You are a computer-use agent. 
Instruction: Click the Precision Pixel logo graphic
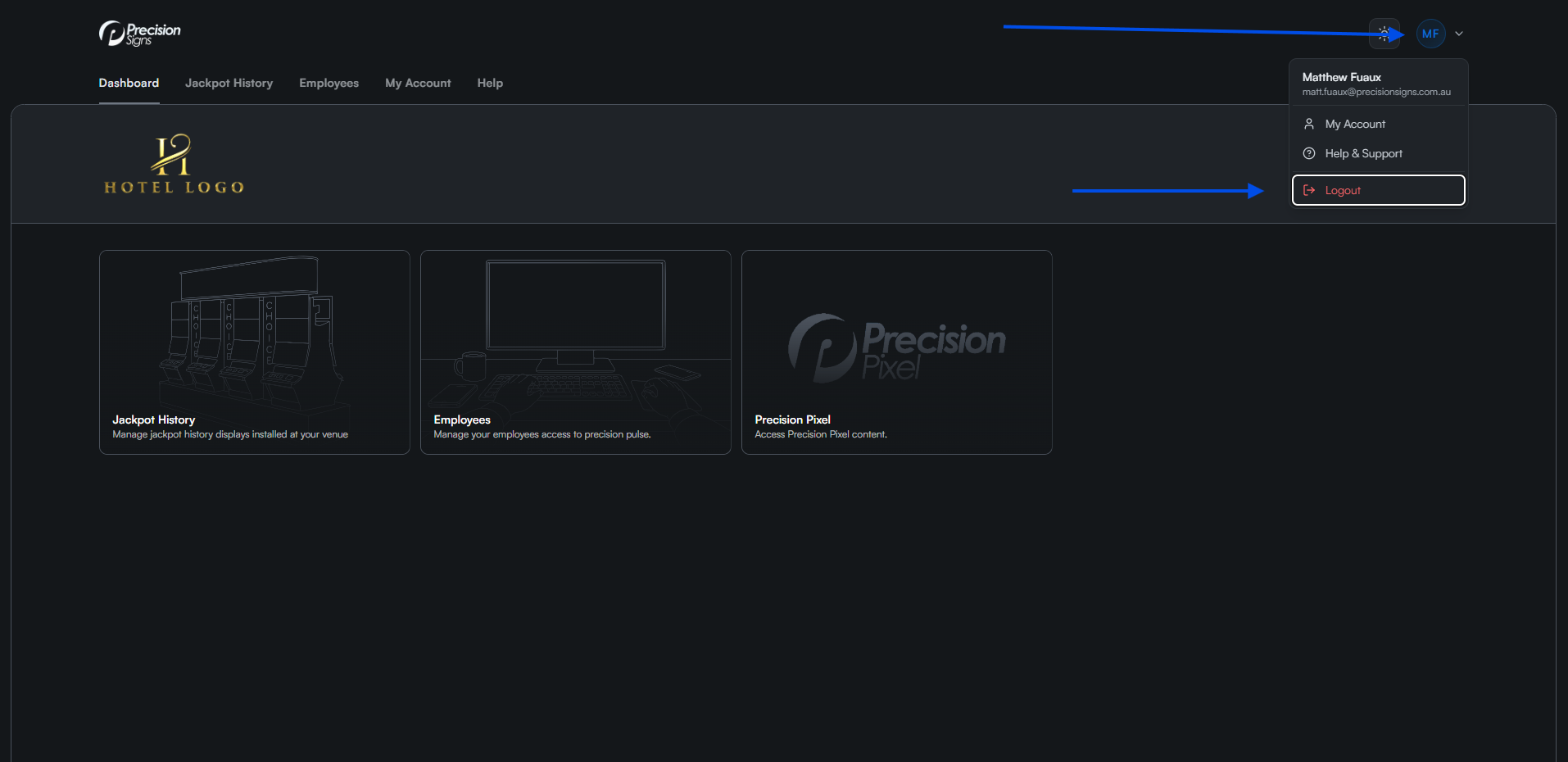(x=896, y=347)
